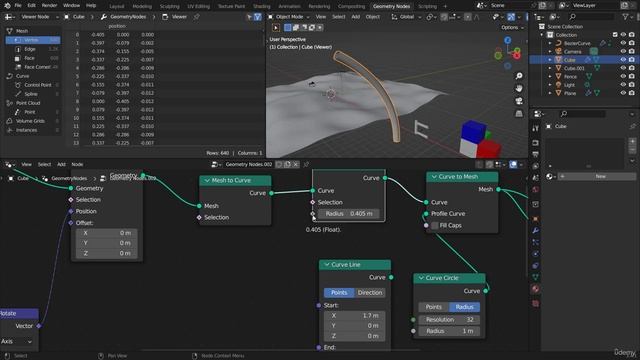Viewport: 640px width, 360px height.
Task: Open the Material properties tab
Action: tap(536, 289)
